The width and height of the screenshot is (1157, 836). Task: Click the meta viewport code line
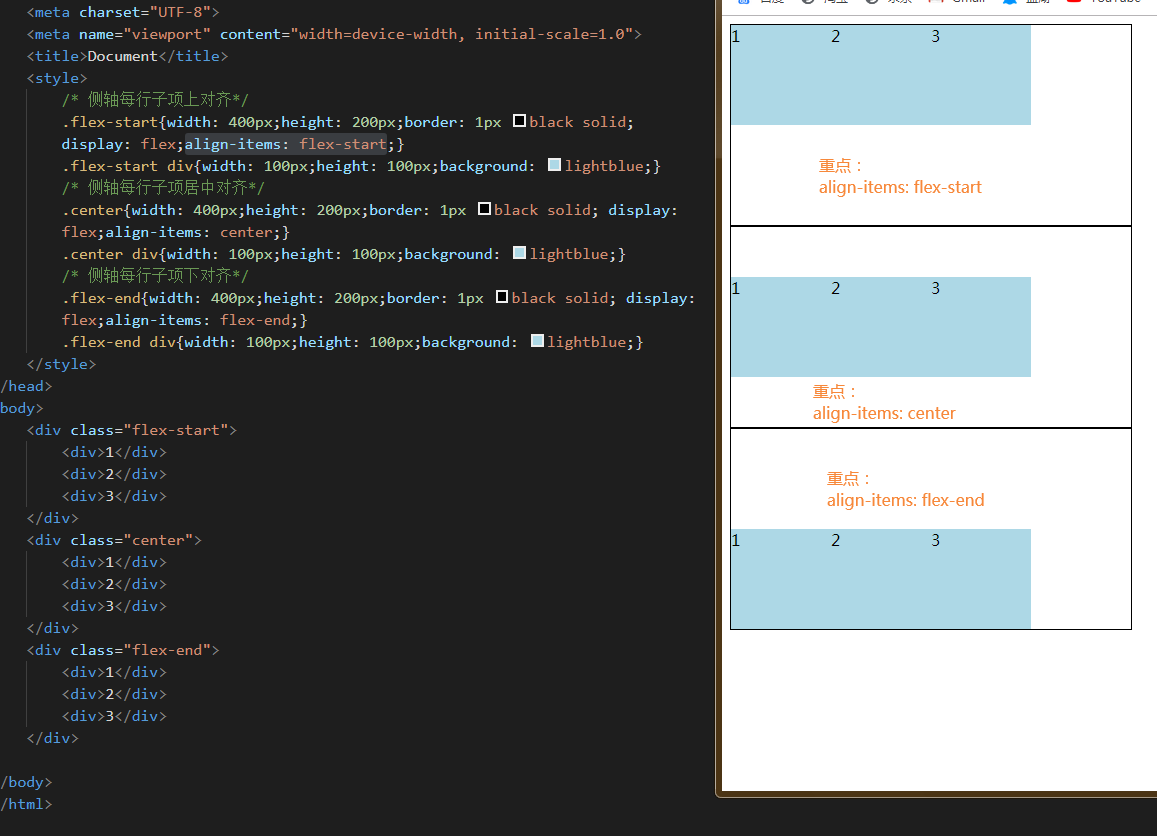pyautogui.click(x=334, y=34)
